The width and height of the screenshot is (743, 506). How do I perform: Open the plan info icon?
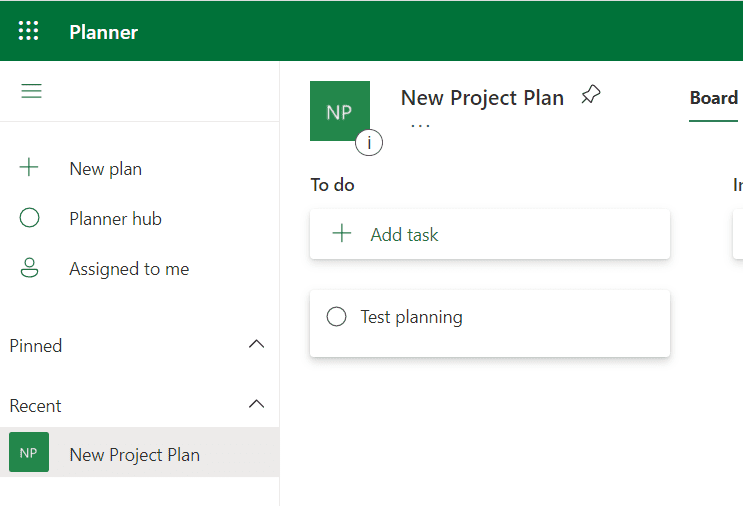[369, 143]
